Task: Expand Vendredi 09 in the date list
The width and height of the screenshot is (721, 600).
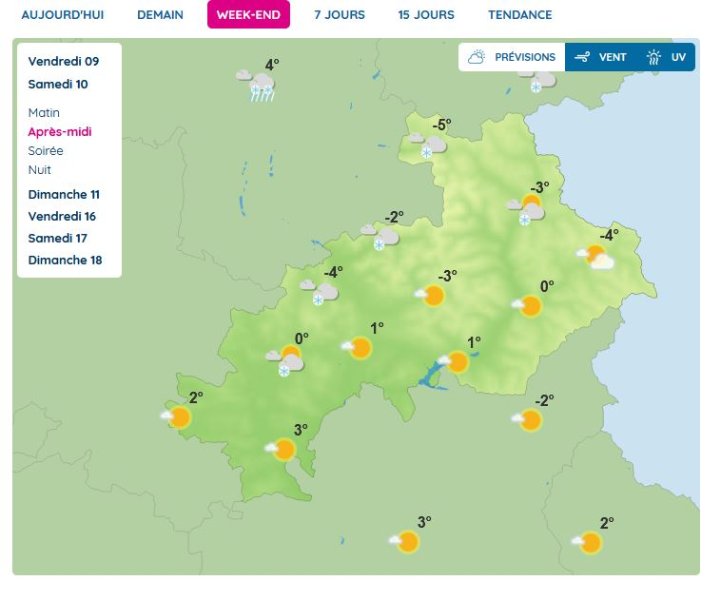Action: point(63,62)
